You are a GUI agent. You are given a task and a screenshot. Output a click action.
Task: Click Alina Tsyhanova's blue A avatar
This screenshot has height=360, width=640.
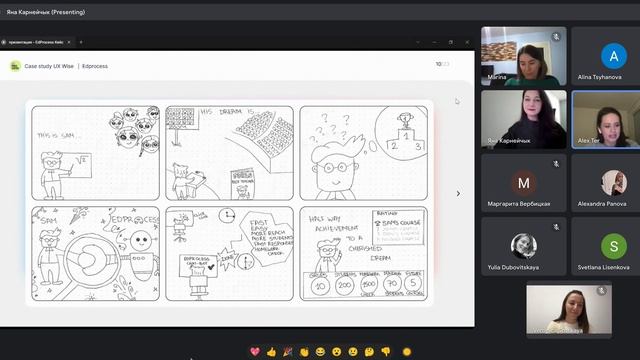click(x=614, y=56)
